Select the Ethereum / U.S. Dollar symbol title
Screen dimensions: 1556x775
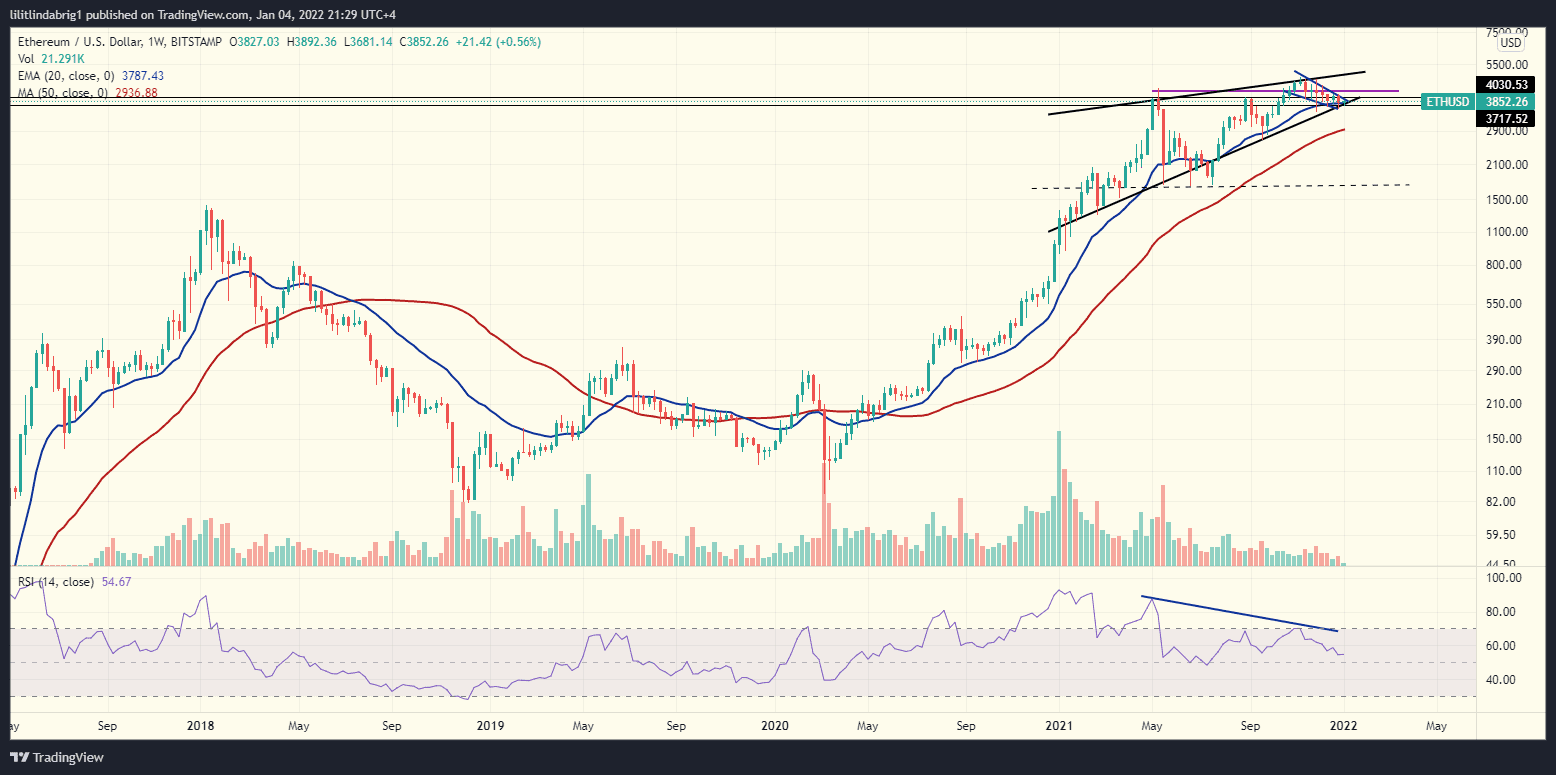tap(80, 42)
